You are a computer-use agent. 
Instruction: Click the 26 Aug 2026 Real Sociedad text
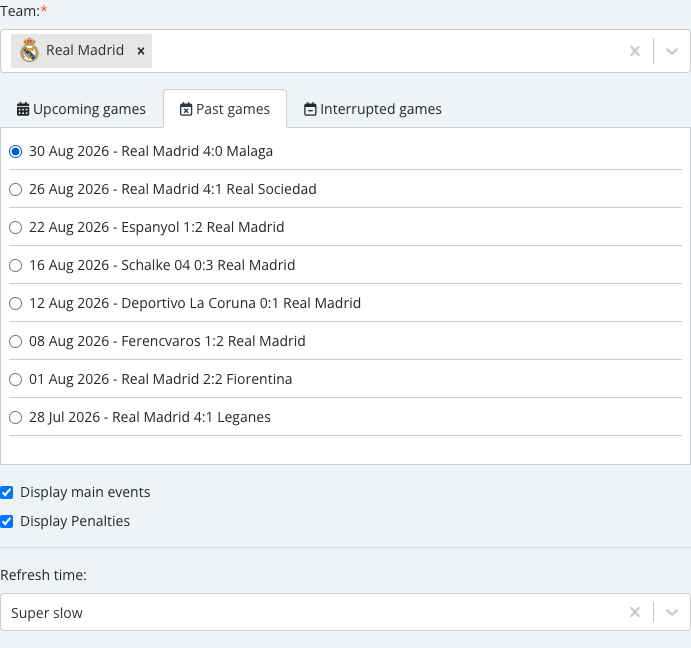173,189
